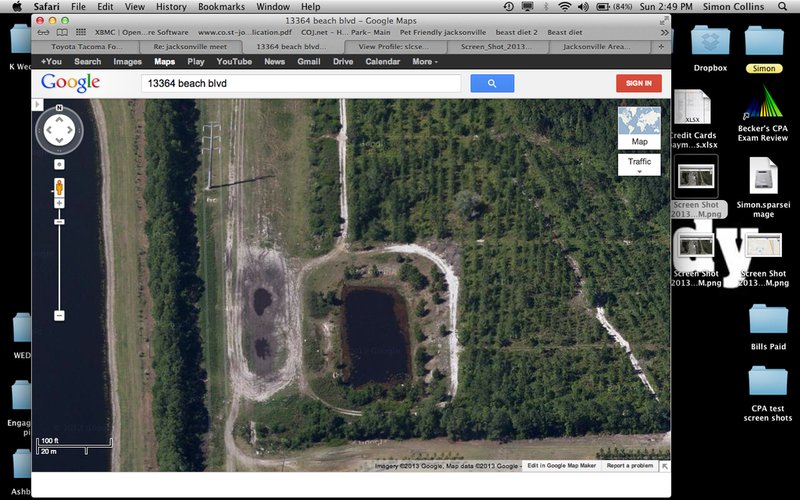Switch to View Profile: slcse... tab
This screenshot has height=500, width=800.
click(394, 46)
